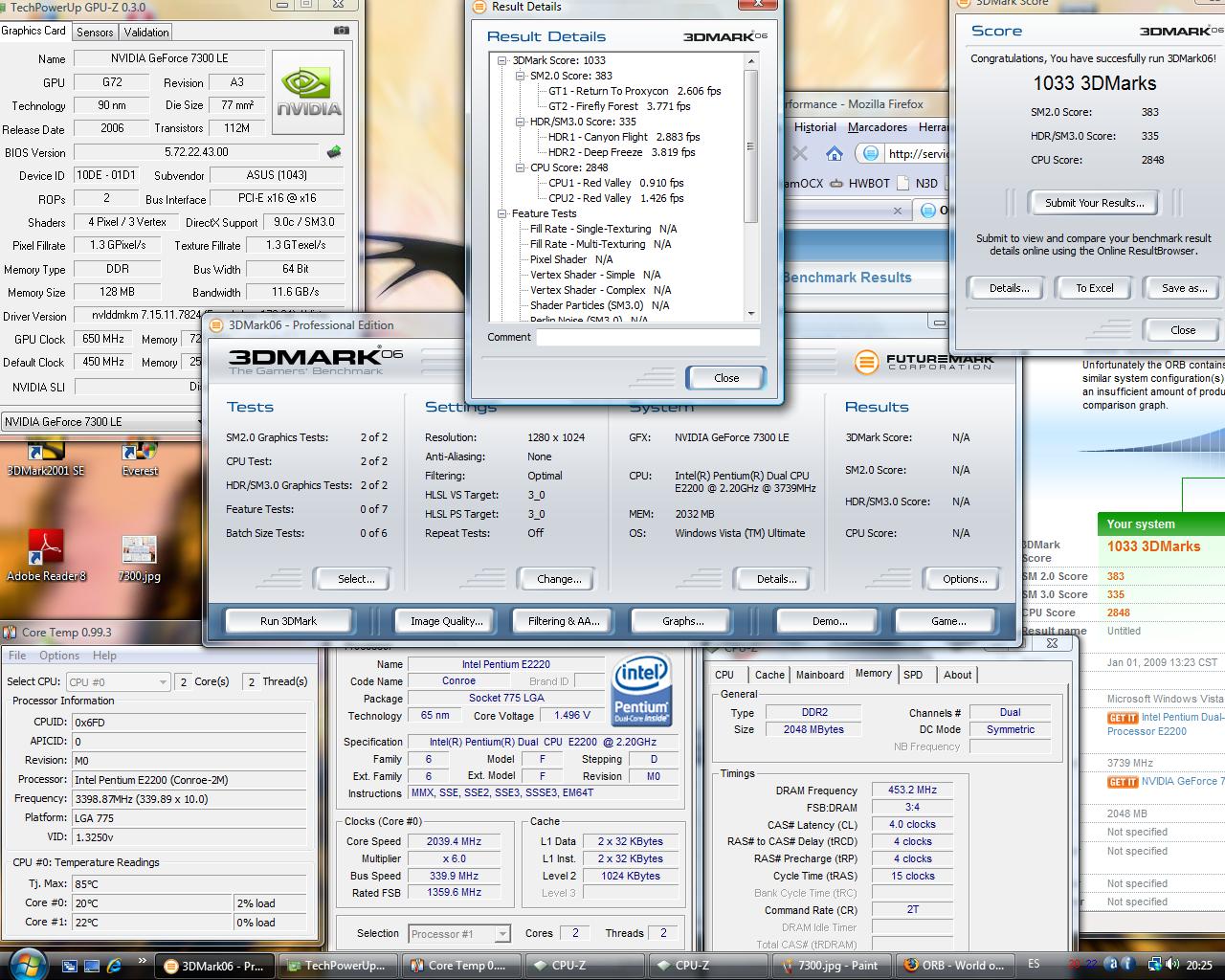1225x980 pixels.
Task: Open the Graphics Card tab in GPU-Z
Action: click(34, 31)
